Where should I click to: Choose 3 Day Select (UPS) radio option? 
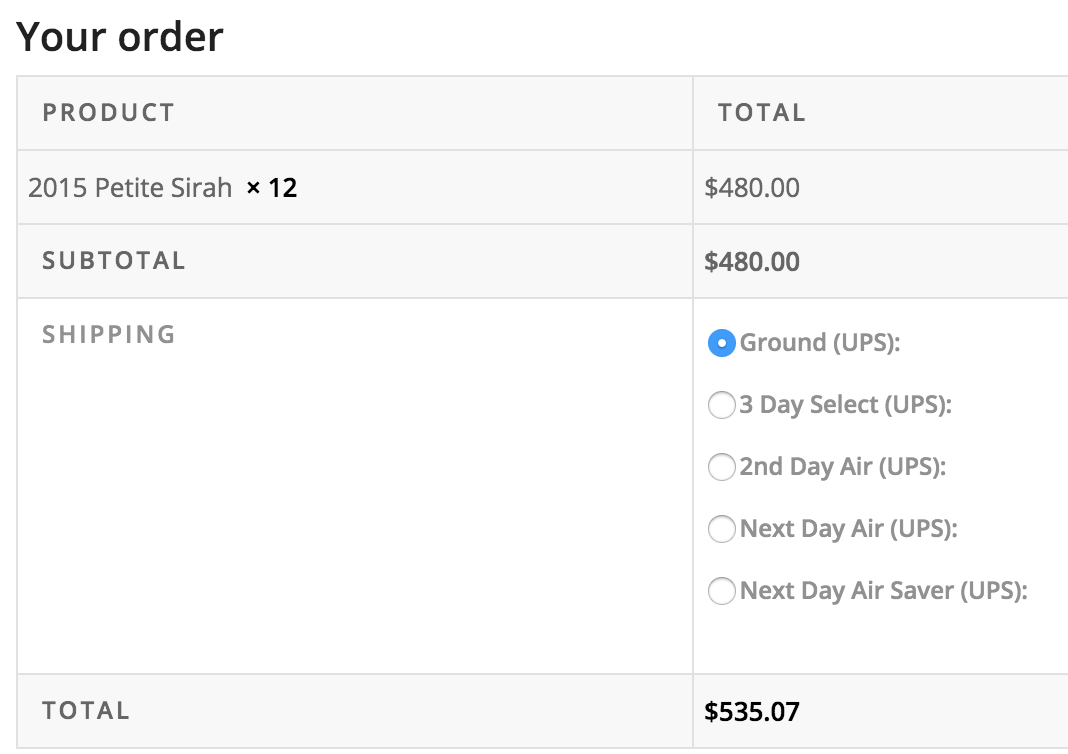pos(721,405)
